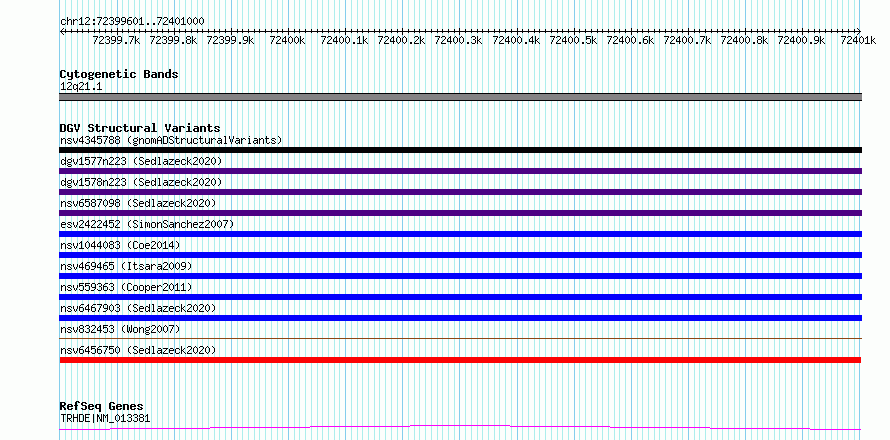Screen dimensions: 890x440
Task: Click the Cytogenetic Bands track heading
Action: pyautogui.click(x=119, y=74)
